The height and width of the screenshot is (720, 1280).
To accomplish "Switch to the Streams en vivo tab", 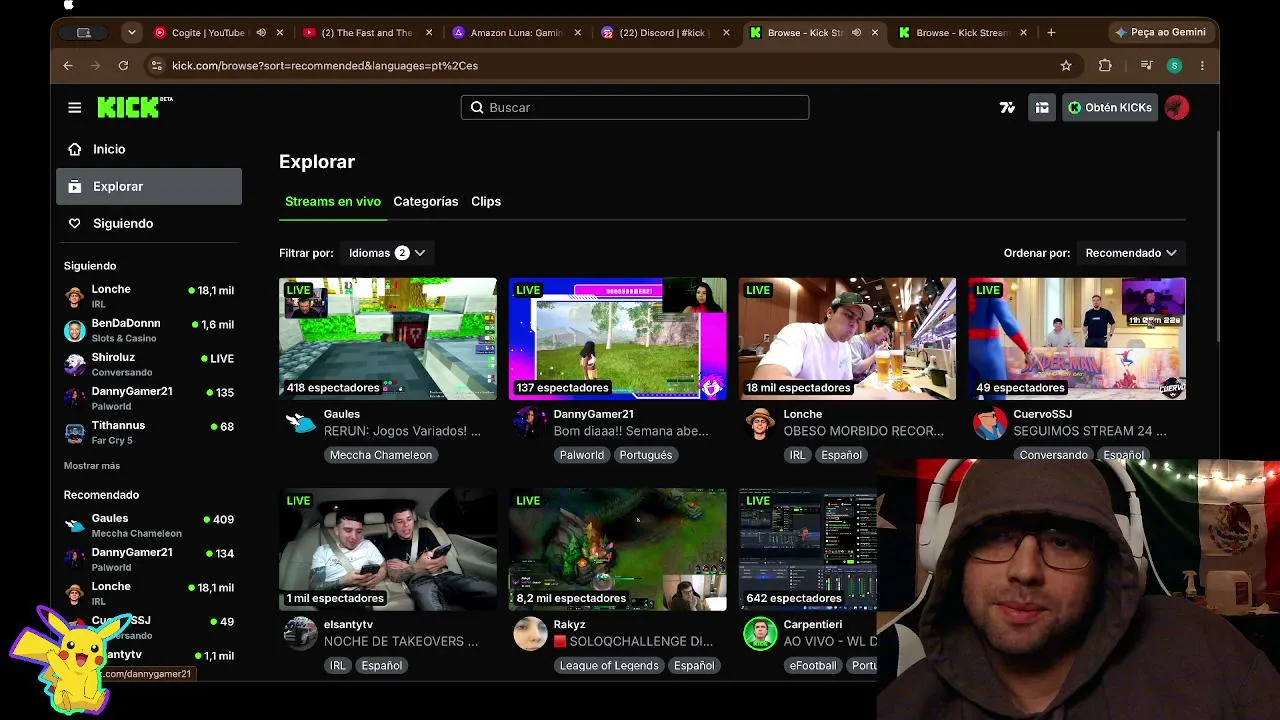I will pos(333,202).
